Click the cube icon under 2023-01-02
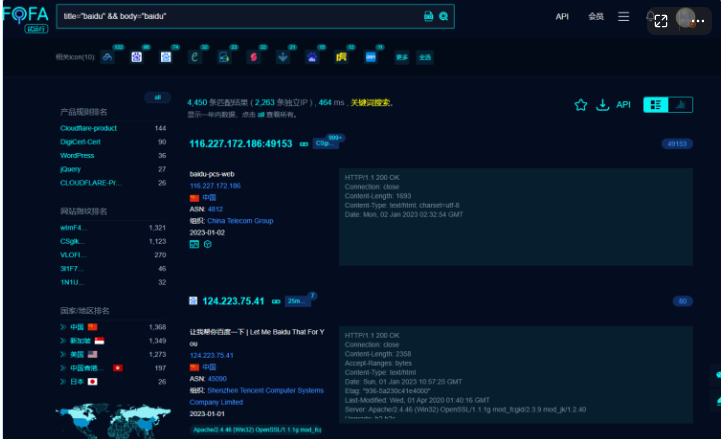 tap(208, 245)
